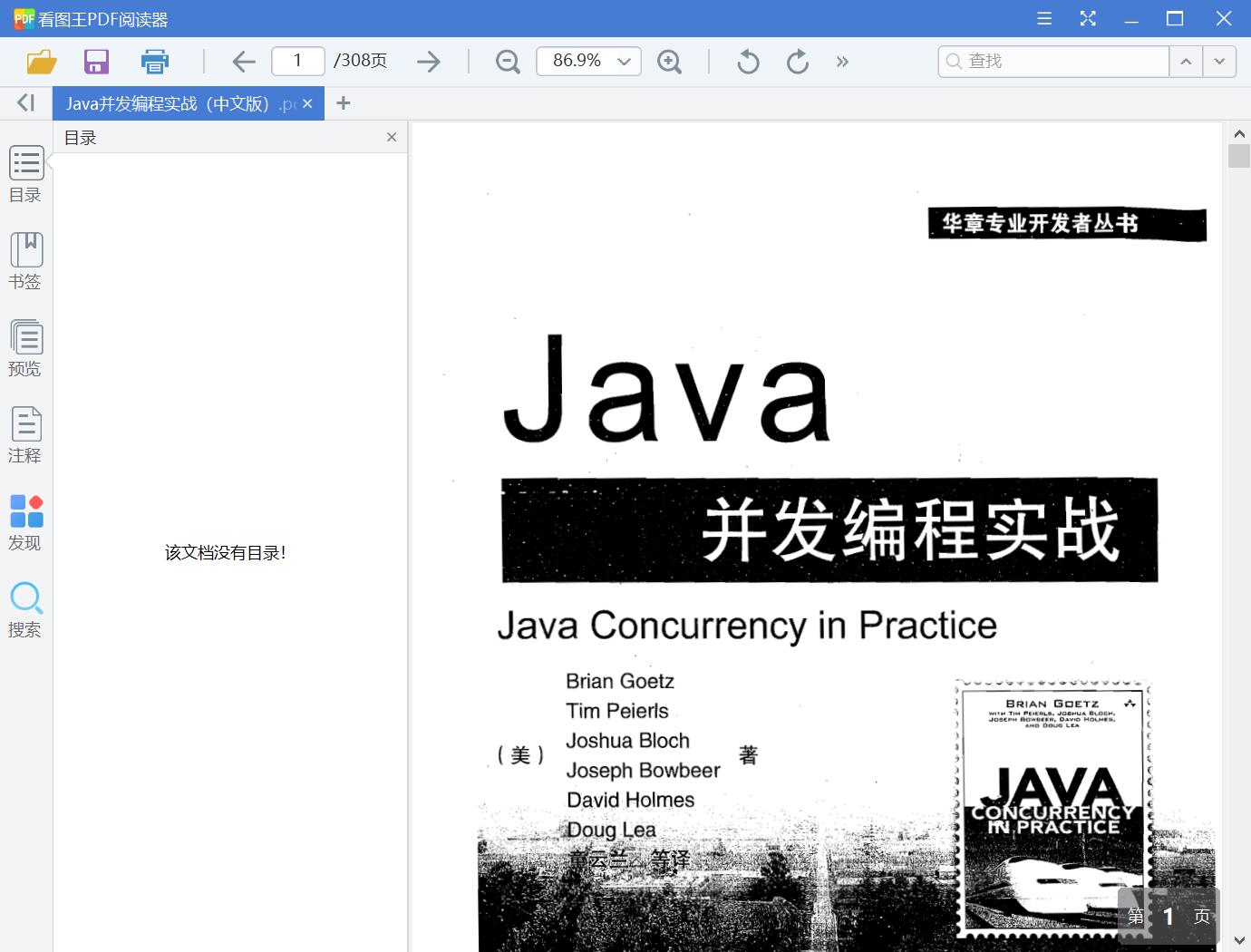
Task: Click author name Doug Lea
Action: [611, 830]
